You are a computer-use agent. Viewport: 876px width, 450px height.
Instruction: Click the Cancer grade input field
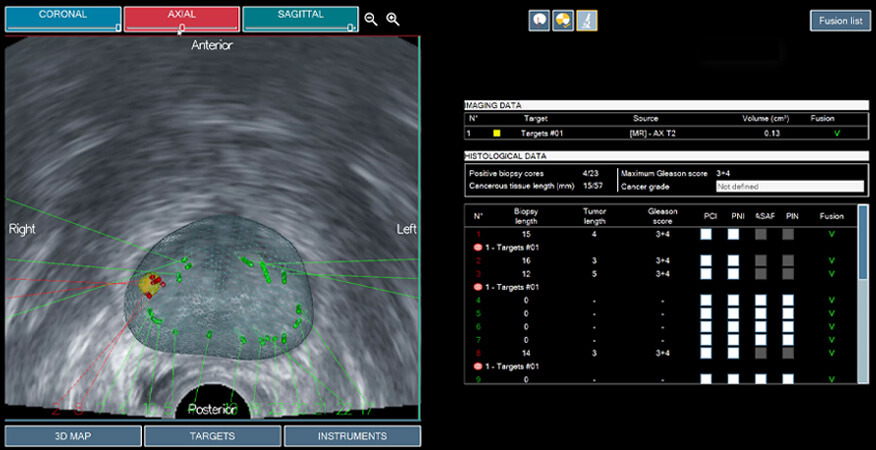(789, 186)
